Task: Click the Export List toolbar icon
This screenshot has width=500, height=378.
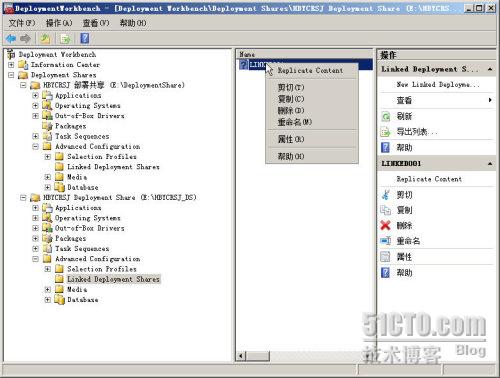Action: [x=65, y=39]
